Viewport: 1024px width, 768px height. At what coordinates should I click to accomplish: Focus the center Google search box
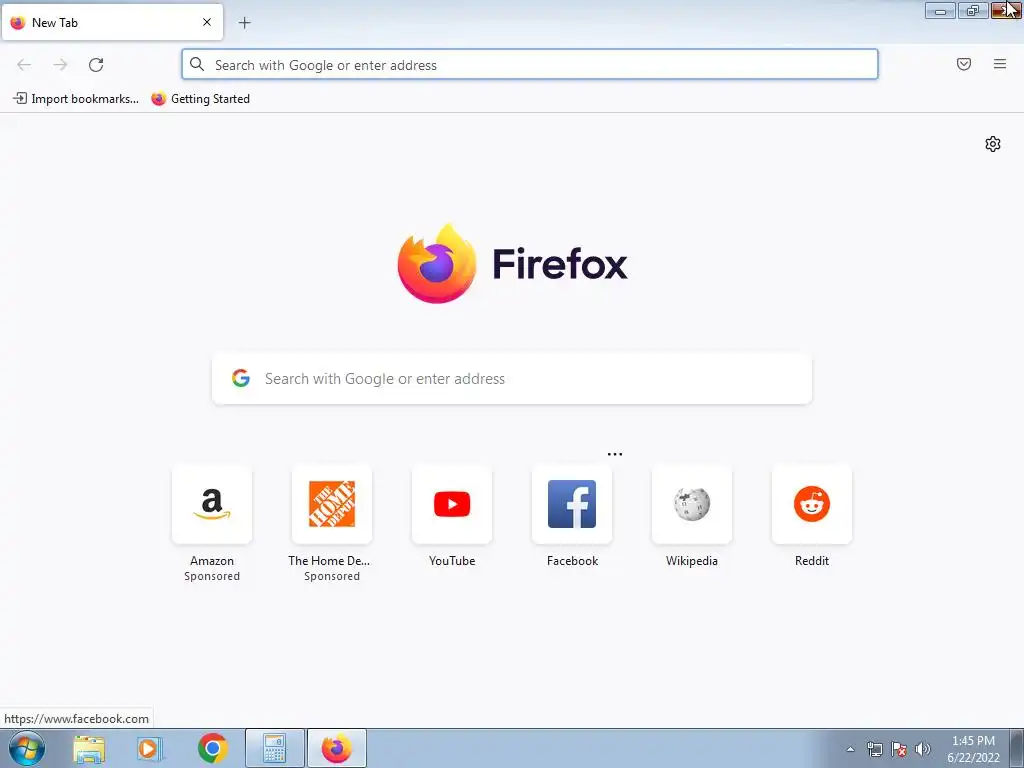512,379
